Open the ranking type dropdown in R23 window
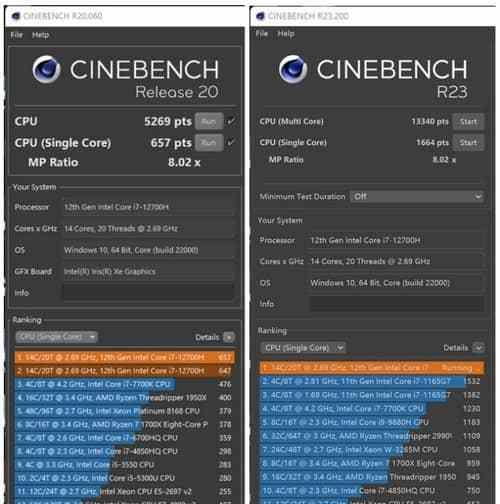This screenshot has width=500, height=504. tap(303, 348)
